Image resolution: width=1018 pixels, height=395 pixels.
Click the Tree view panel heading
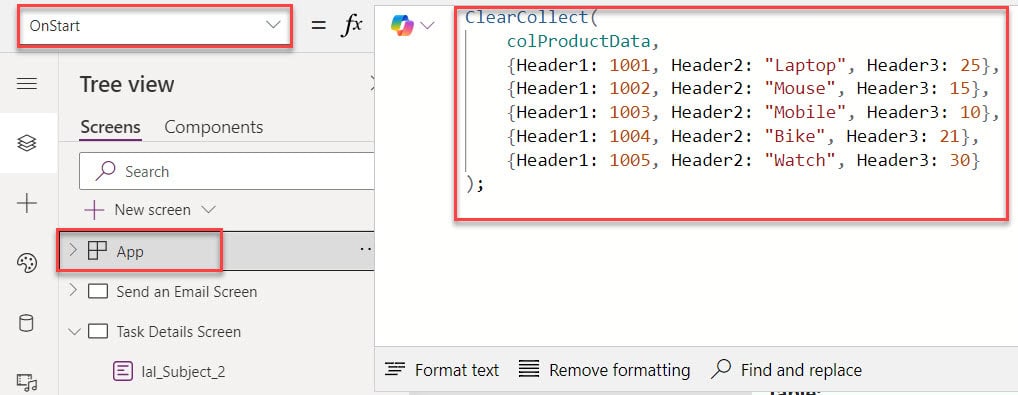(127, 84)
